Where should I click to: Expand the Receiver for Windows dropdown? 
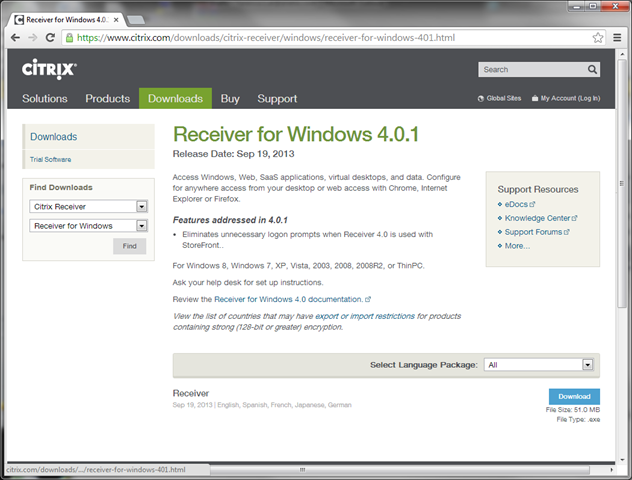click(141, 226)
